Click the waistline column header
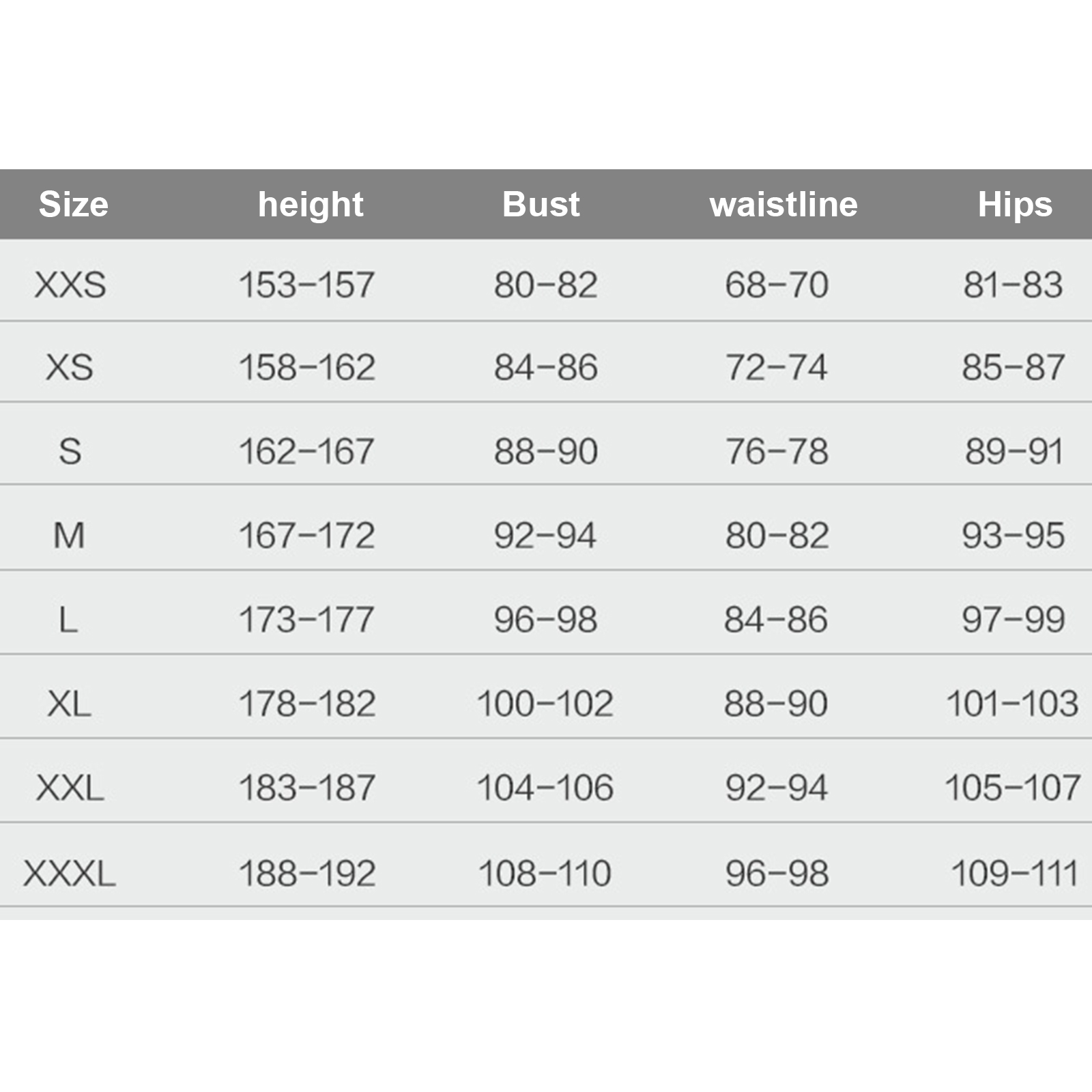This screenshot has height=1092, width=1092. 784,204
